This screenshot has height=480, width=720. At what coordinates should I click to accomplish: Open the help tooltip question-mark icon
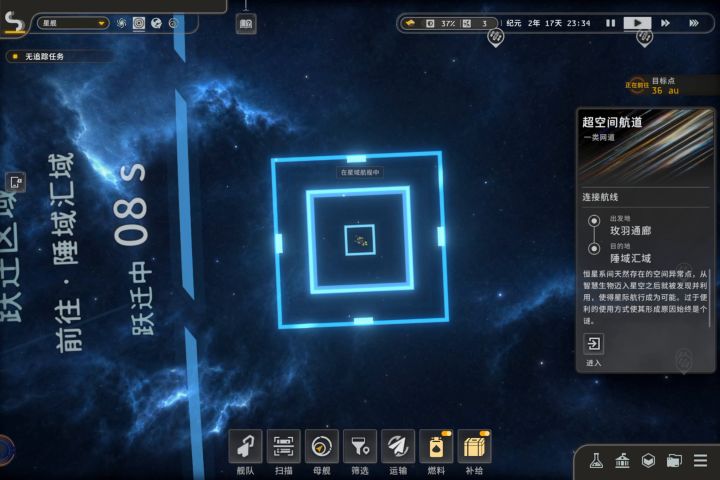coord(246,23)
